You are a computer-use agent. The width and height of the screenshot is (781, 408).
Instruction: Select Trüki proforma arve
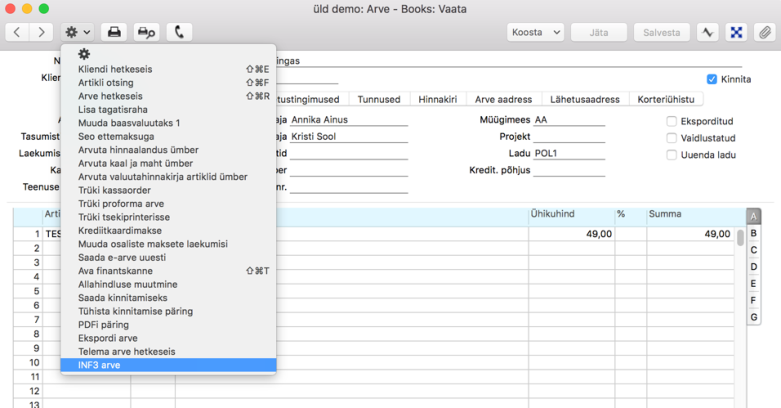point(168,204)
